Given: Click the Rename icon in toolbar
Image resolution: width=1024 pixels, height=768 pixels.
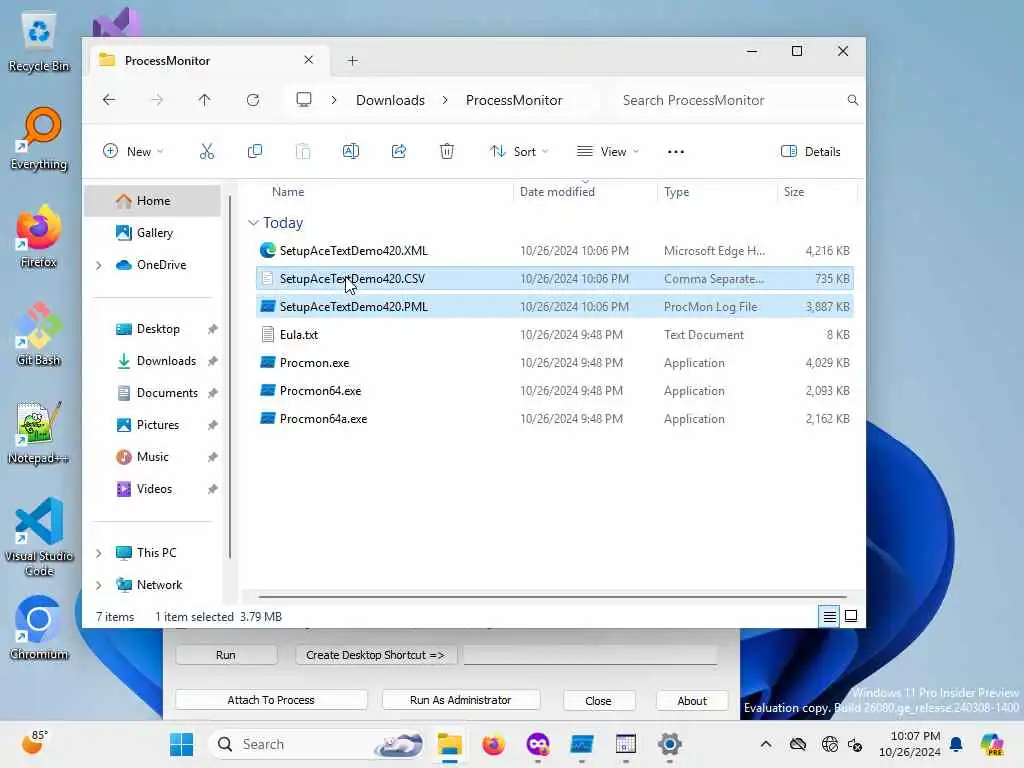Looking at the screenshot, I should pyautogui.click(x=351, y=152).
